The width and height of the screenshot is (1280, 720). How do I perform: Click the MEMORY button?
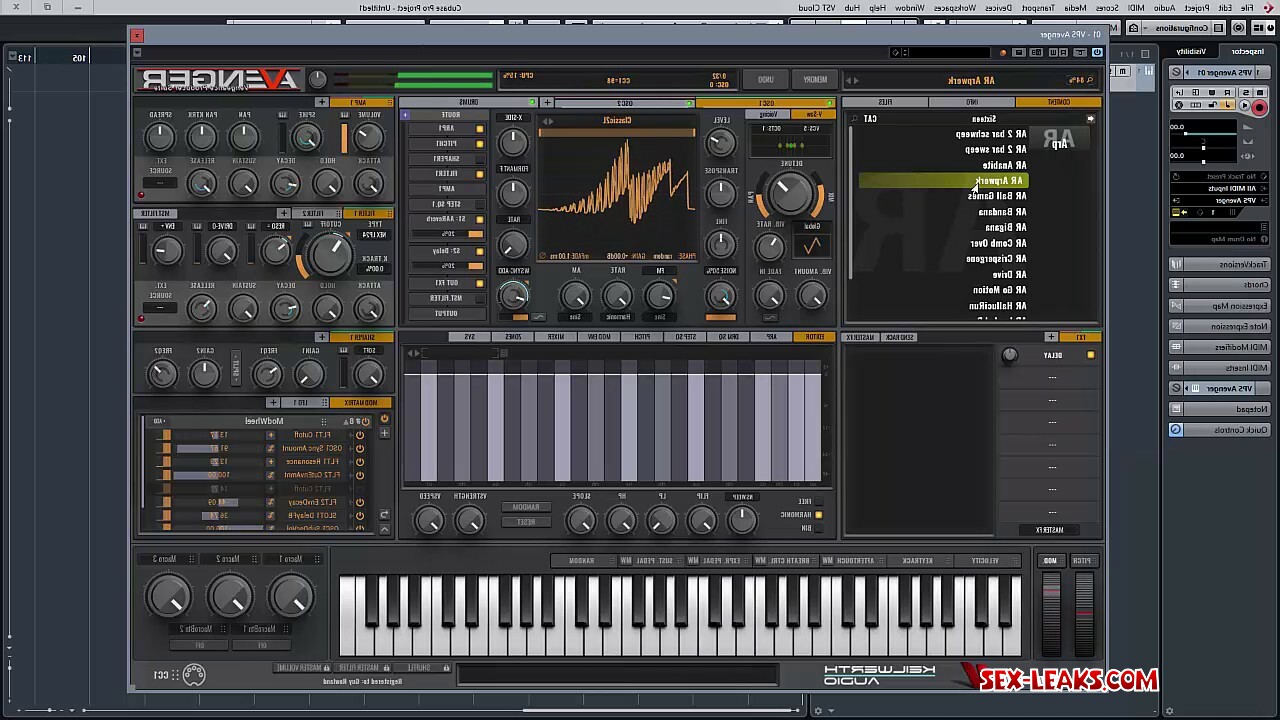point(815,80)
